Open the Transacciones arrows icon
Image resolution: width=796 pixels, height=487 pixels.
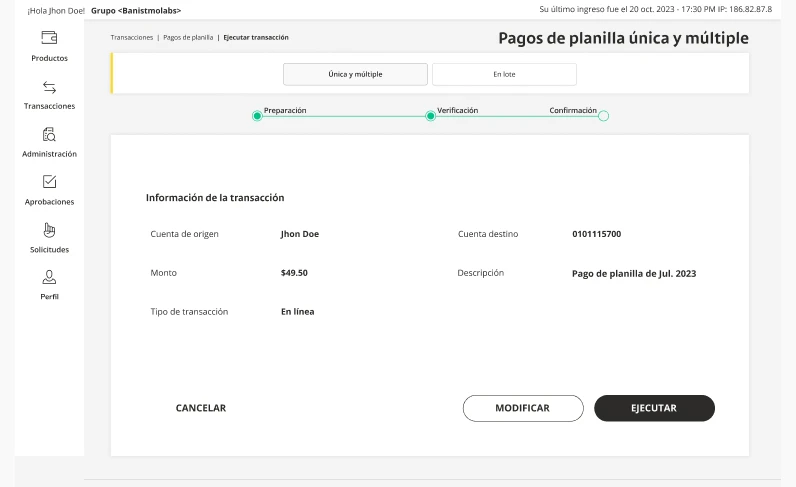pyautogui.click(x=49, y=87)
